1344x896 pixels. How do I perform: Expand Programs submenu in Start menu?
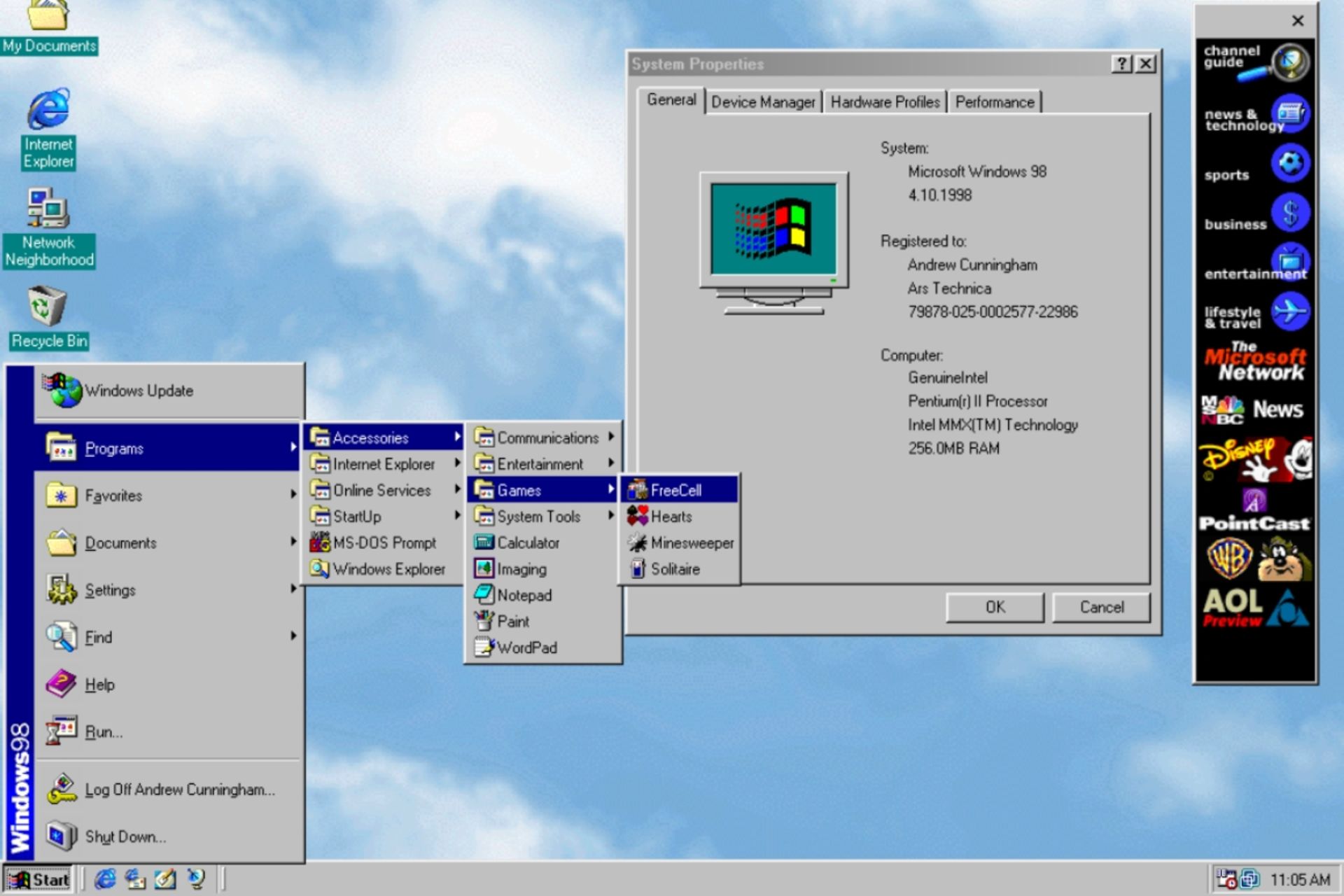[x=168, y=448]
